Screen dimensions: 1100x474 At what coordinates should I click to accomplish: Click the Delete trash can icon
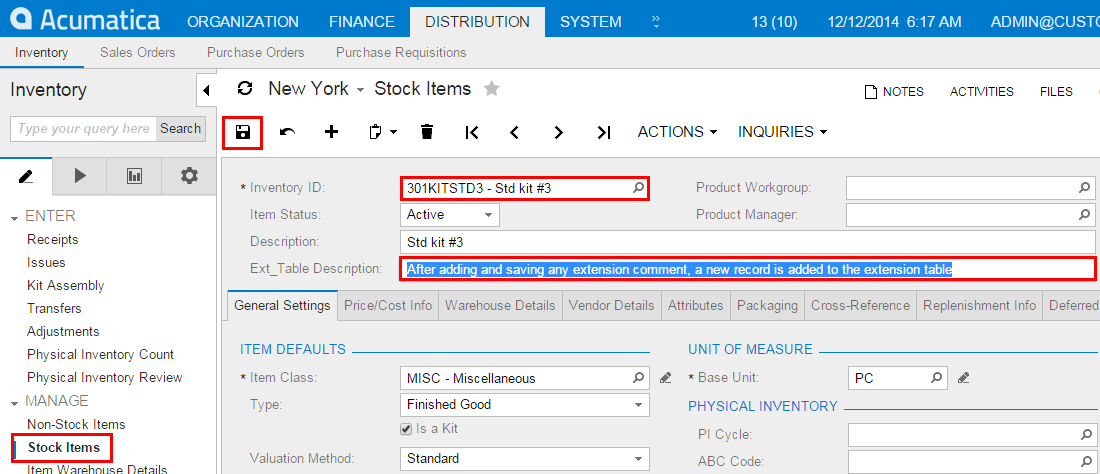[x=427, y=132]
